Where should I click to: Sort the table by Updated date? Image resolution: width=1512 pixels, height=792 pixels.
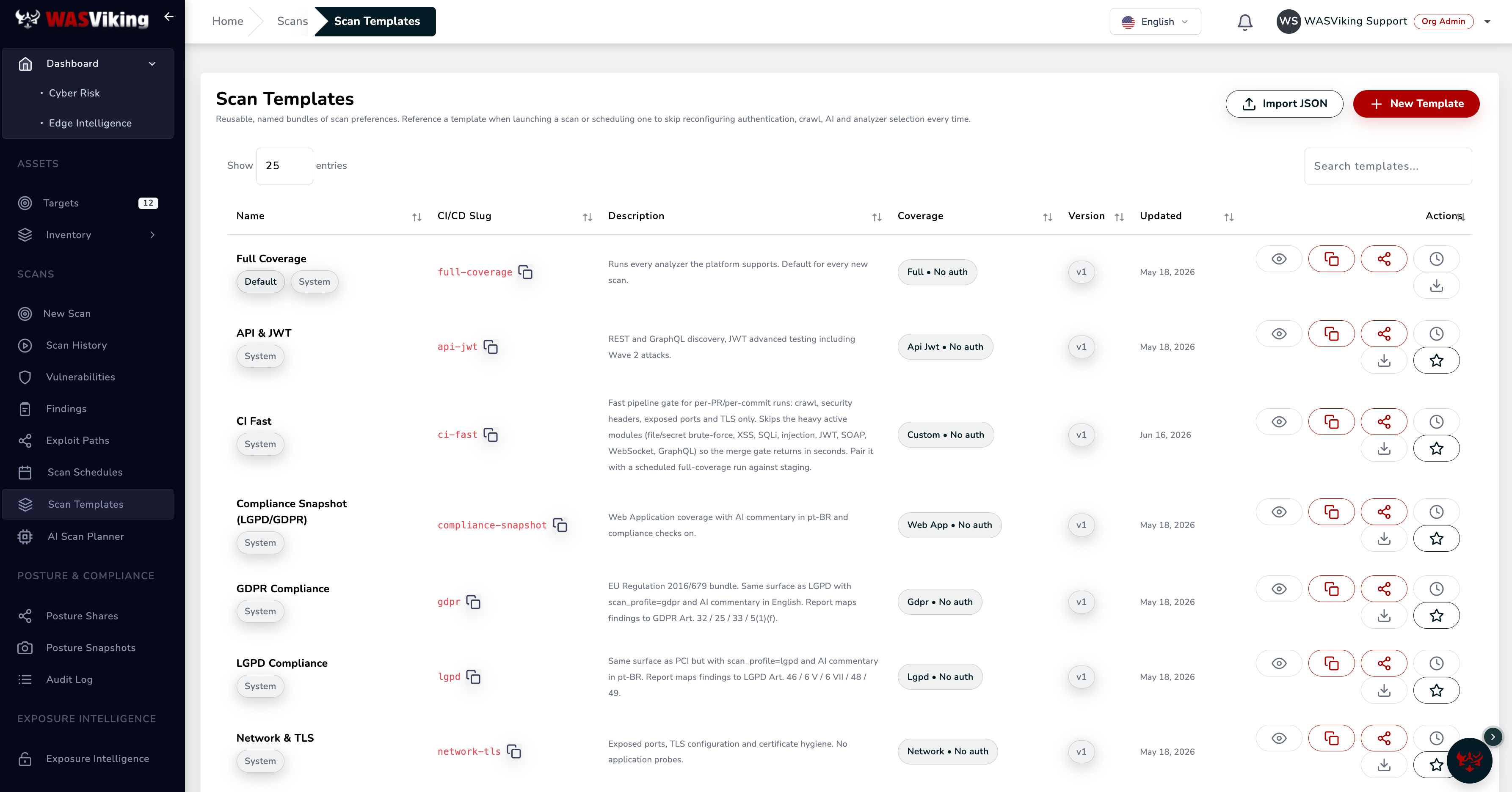coord(1229,217)
